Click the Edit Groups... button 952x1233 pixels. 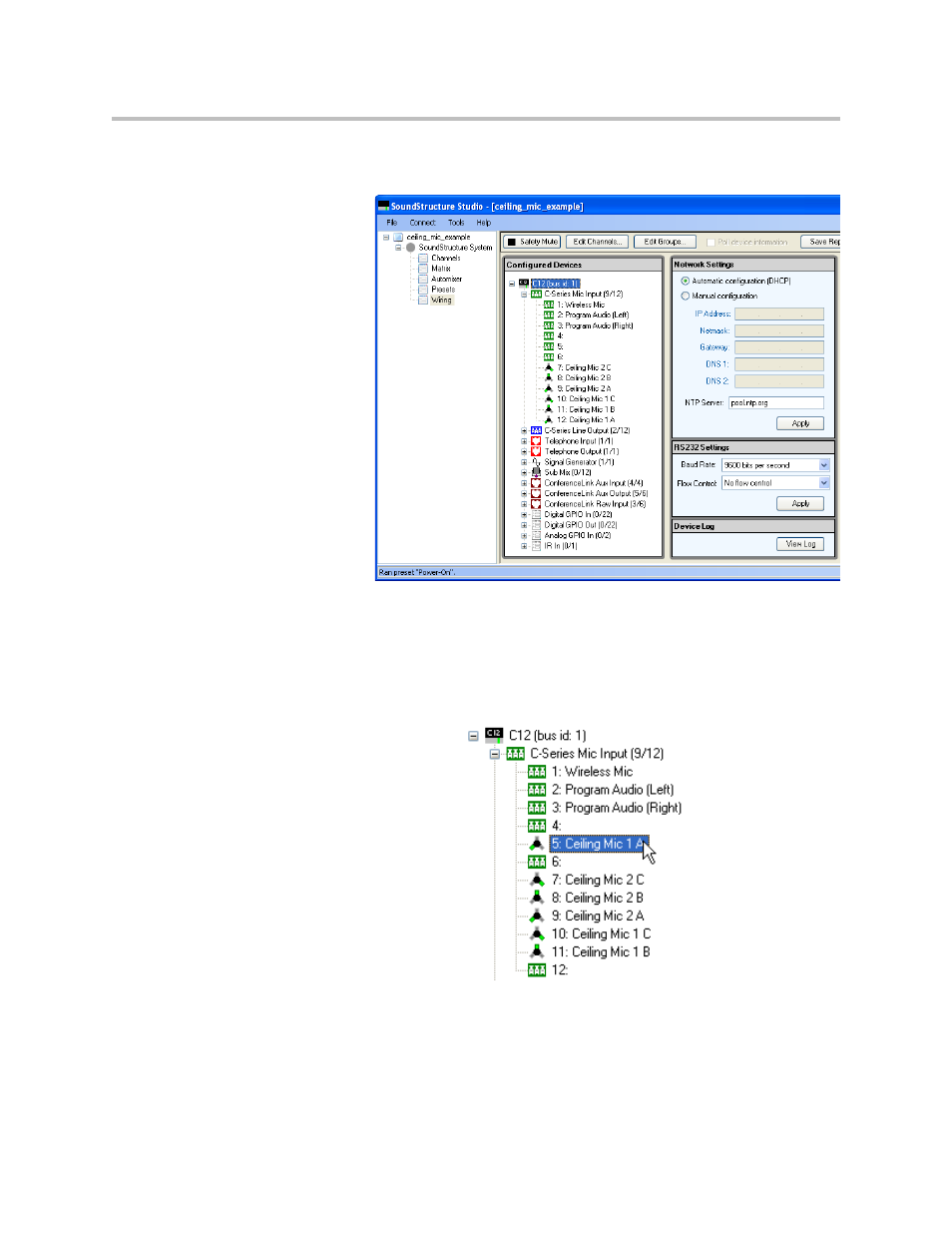tap(664, 242)
